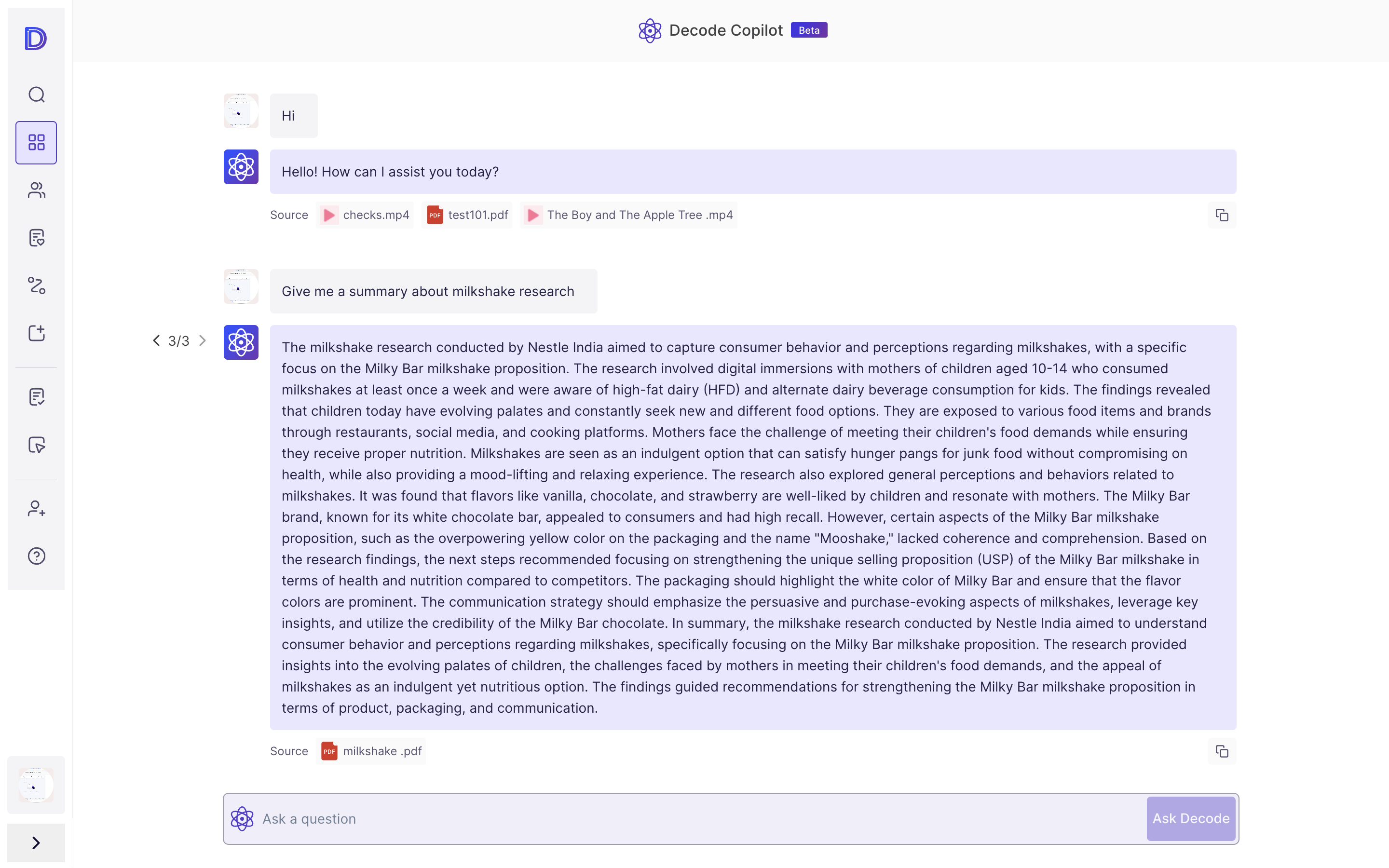Viewport: 1389px width, 868px height.
Task: Open the test101.pdf source file
Action: (x=467, y=215)
